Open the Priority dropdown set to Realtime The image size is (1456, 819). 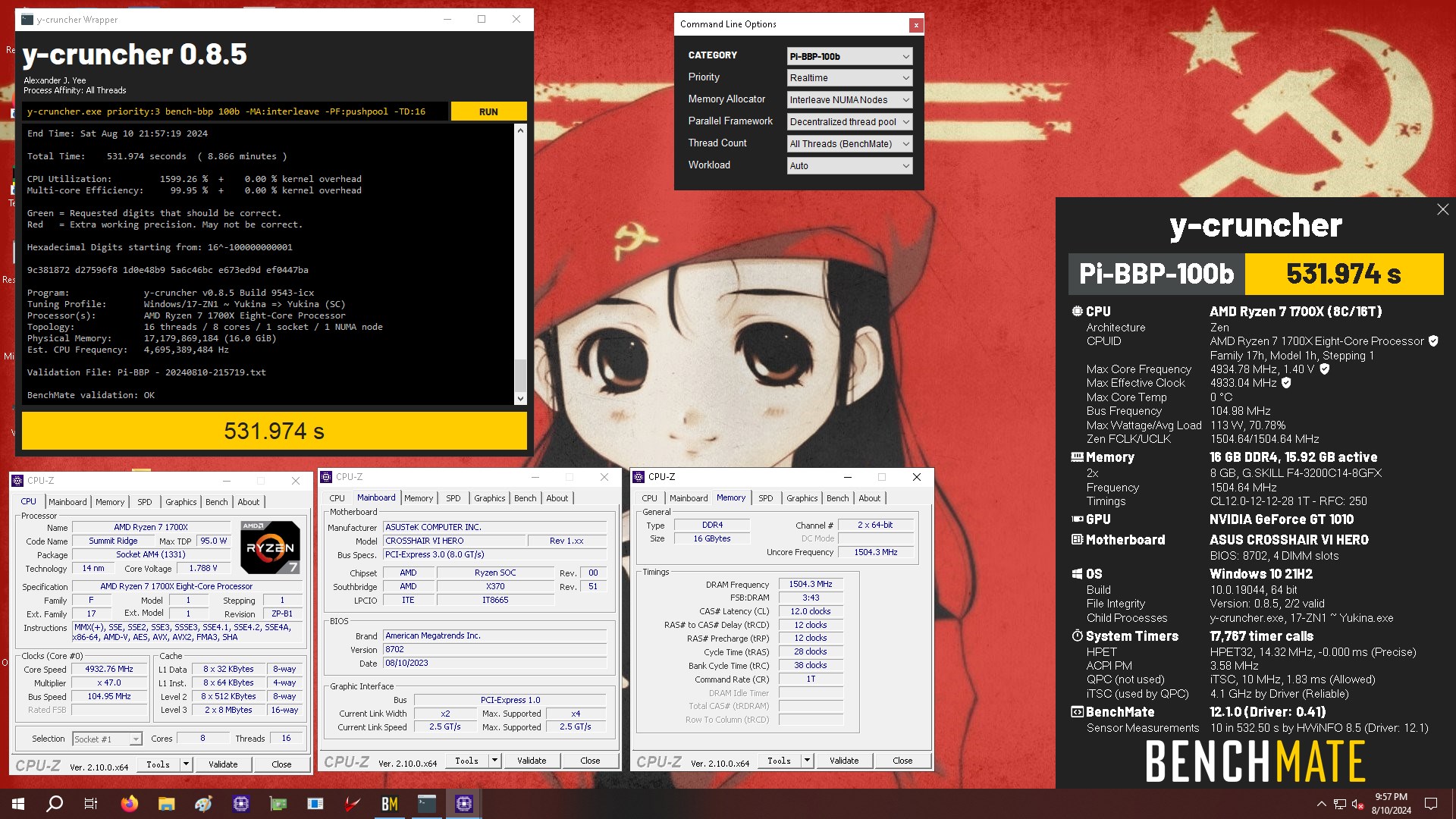pyautogui.click(x=849, y=78)
